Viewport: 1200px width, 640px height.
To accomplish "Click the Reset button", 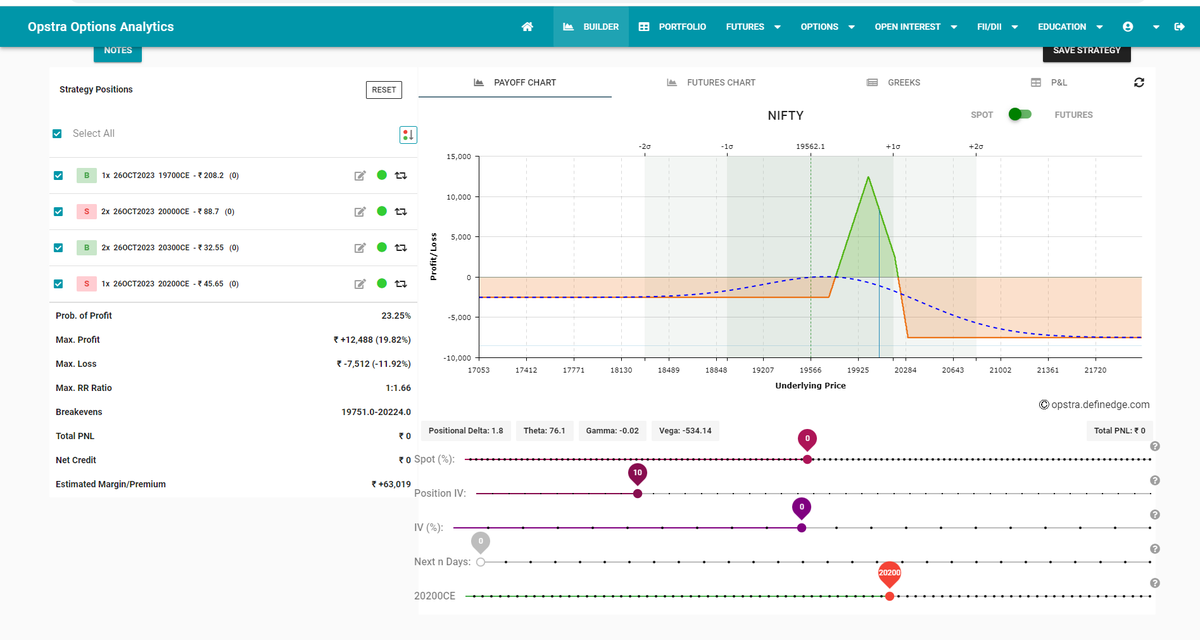I will pos(384,90).
